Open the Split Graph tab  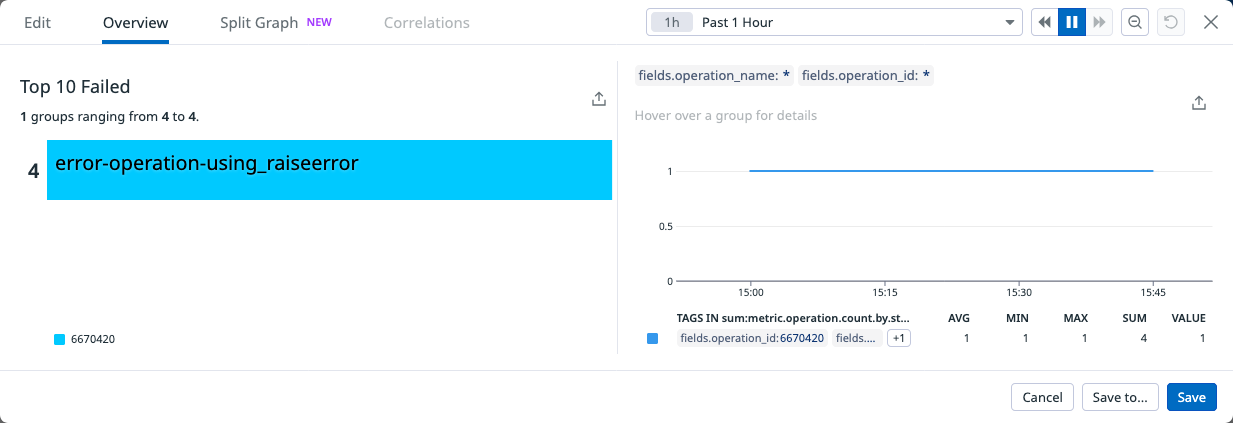coord(259,22)
